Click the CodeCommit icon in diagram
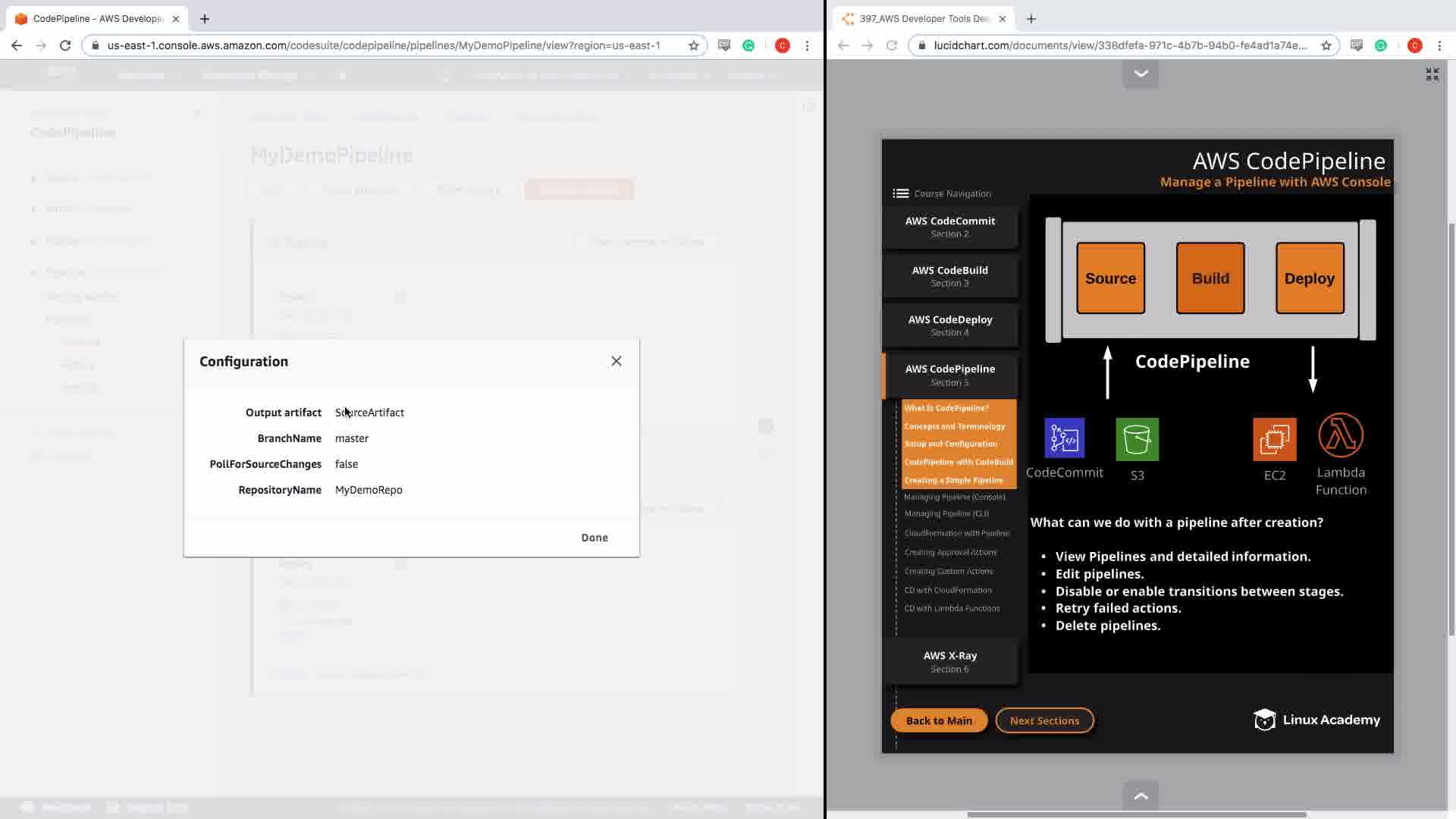 coord(1064,438)
